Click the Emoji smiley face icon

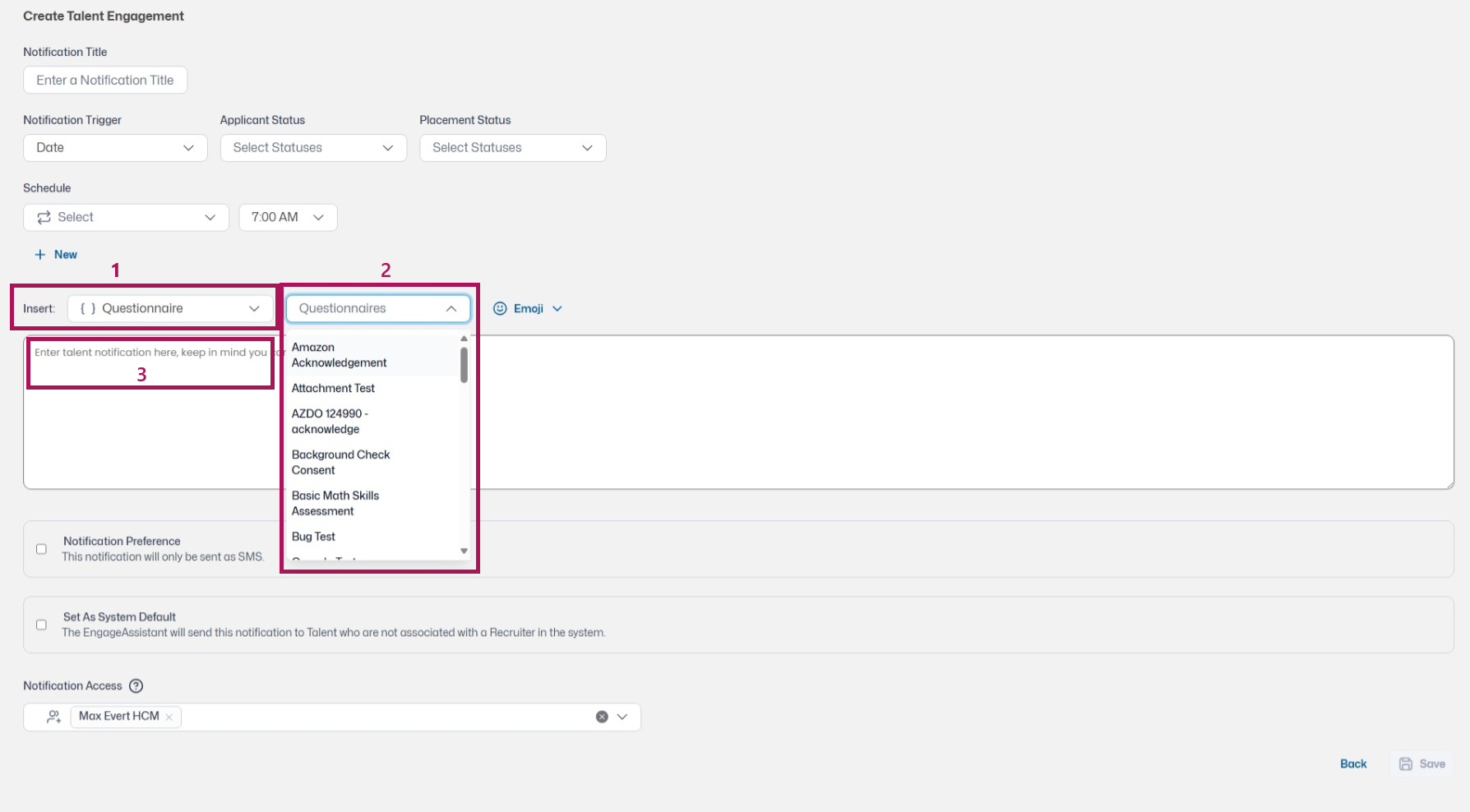click(x=500, y=308)
